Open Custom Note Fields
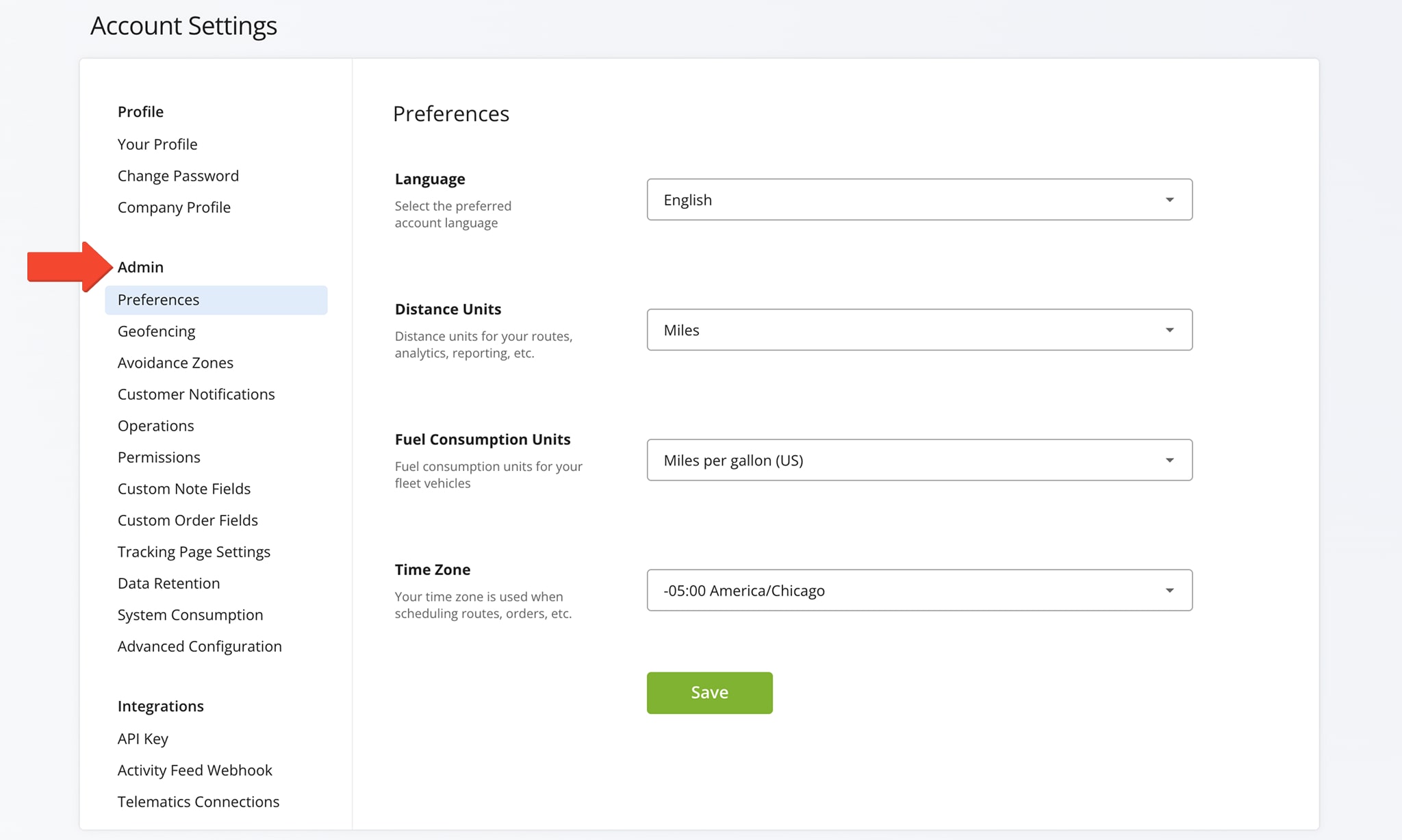 [x=184, y=488]
